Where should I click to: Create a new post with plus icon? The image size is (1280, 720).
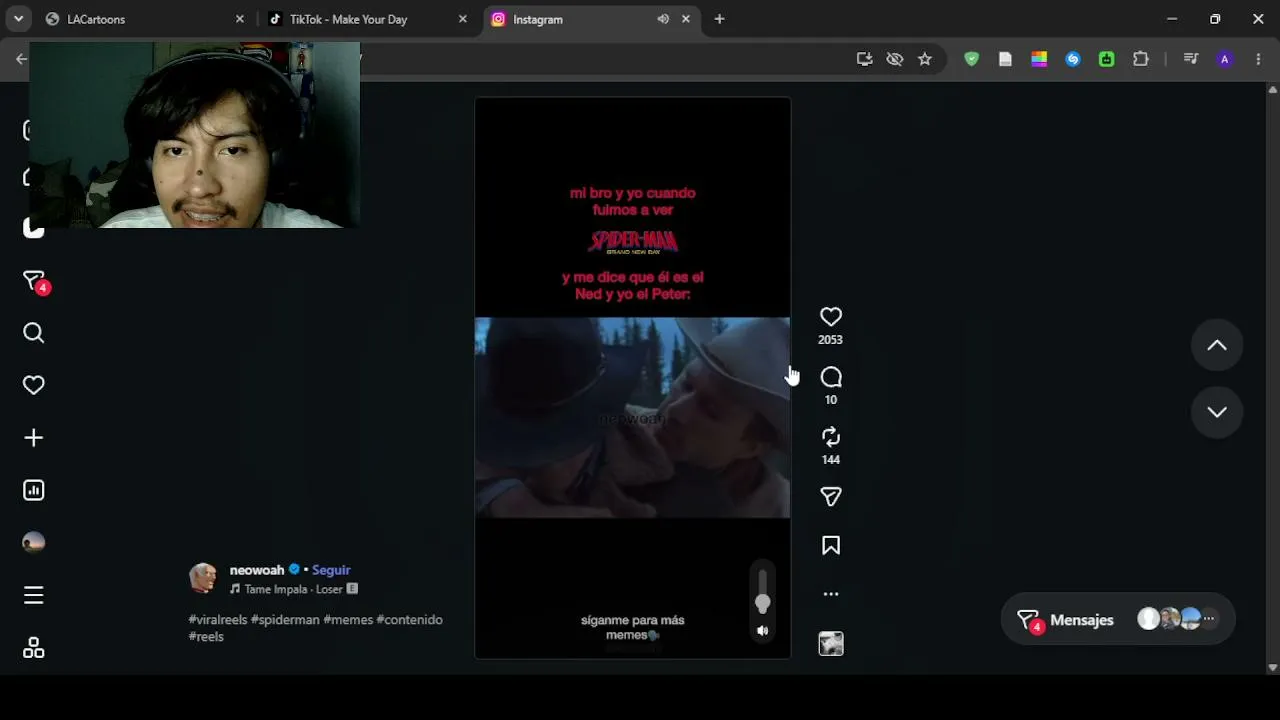coord(34,438)
